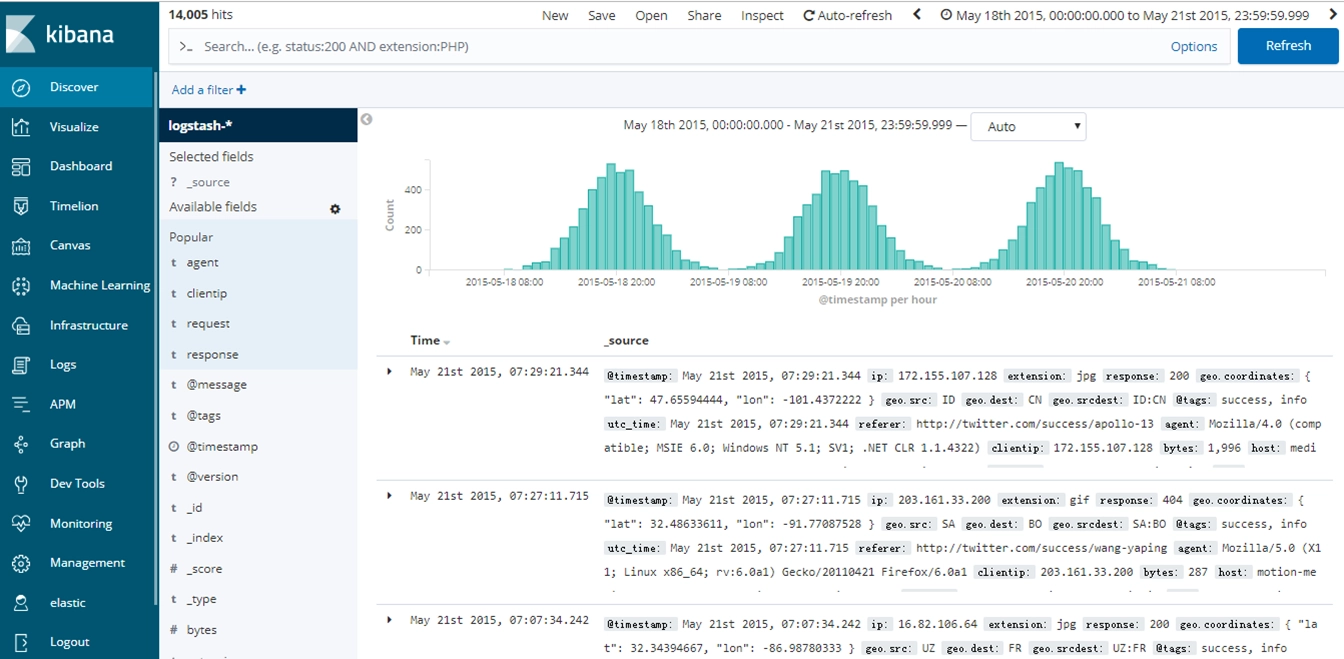Expand the 07:27:11.715 log entry row
Screen dimensions: 1344x659
389,495
